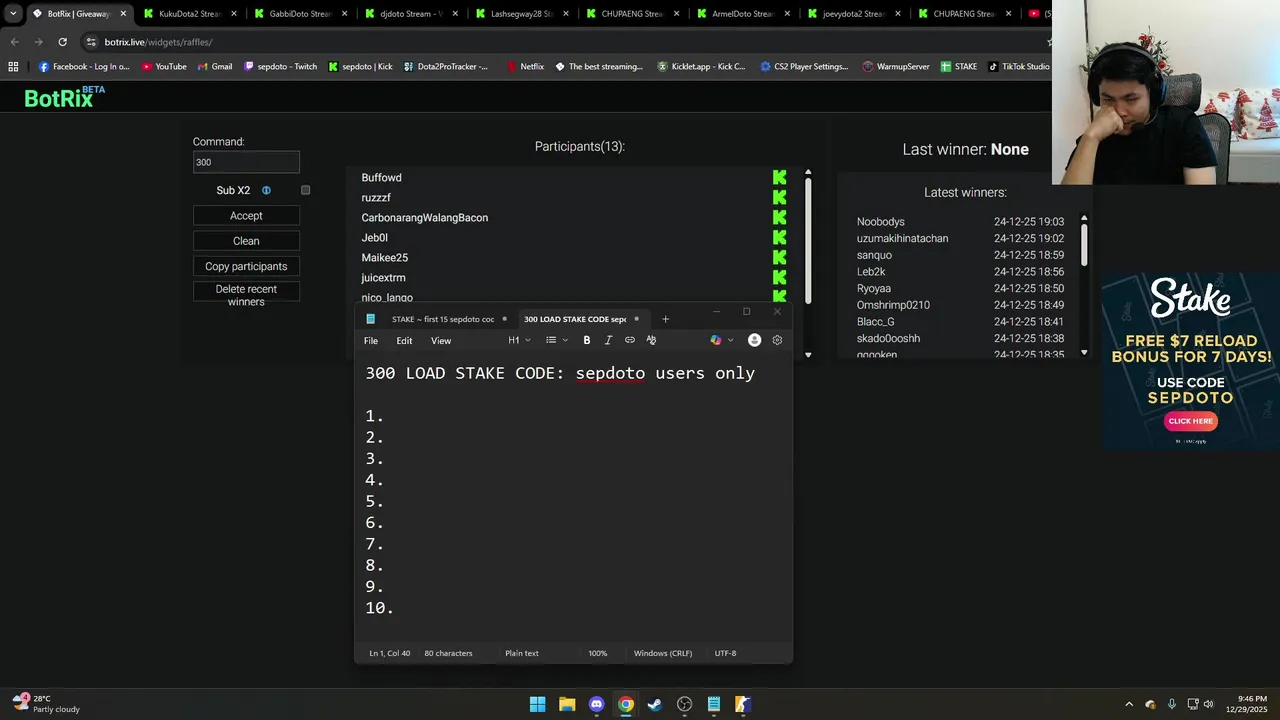This screenshot has height=720, width=1280.
Task: Open the YouTube bookmark
Action: click(164, 67)
